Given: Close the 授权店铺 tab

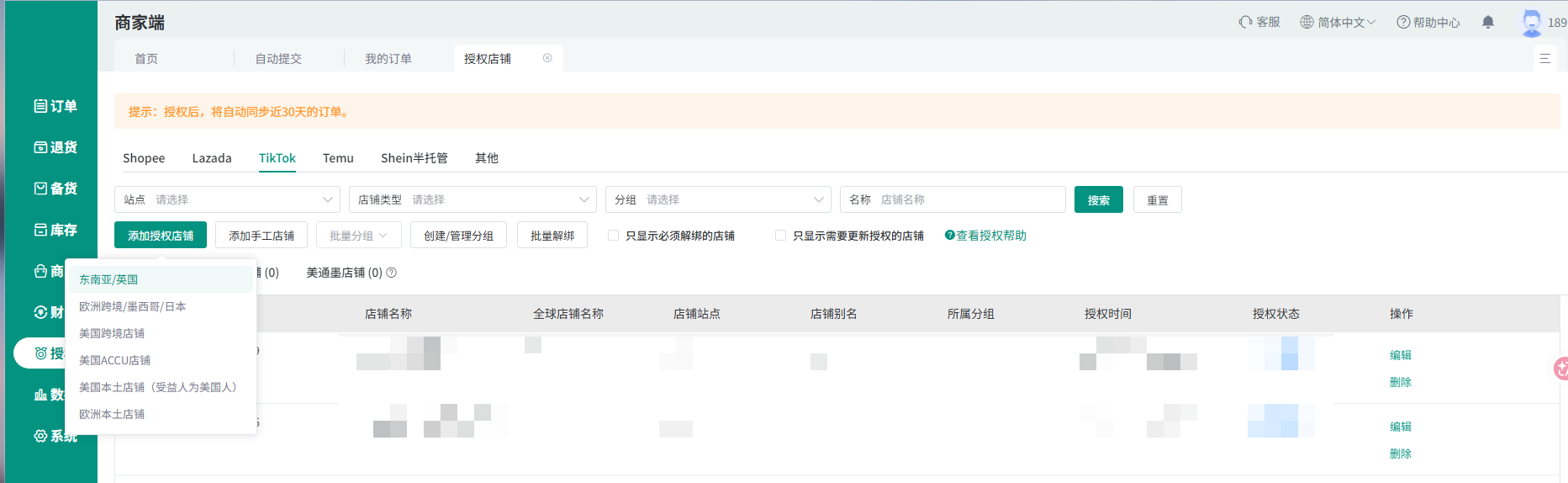Looking at the screenshot, I should pos(547,58).
